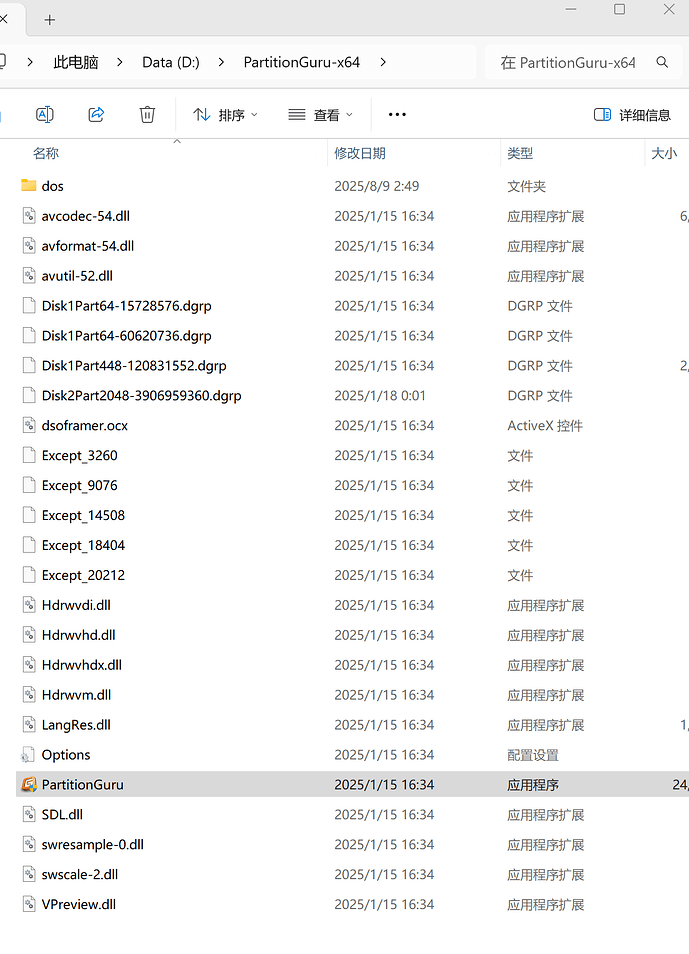Select Disk1Part448-120831552.dgrp file icon
This screenshot has width=689, height=954.
point(29,365)
